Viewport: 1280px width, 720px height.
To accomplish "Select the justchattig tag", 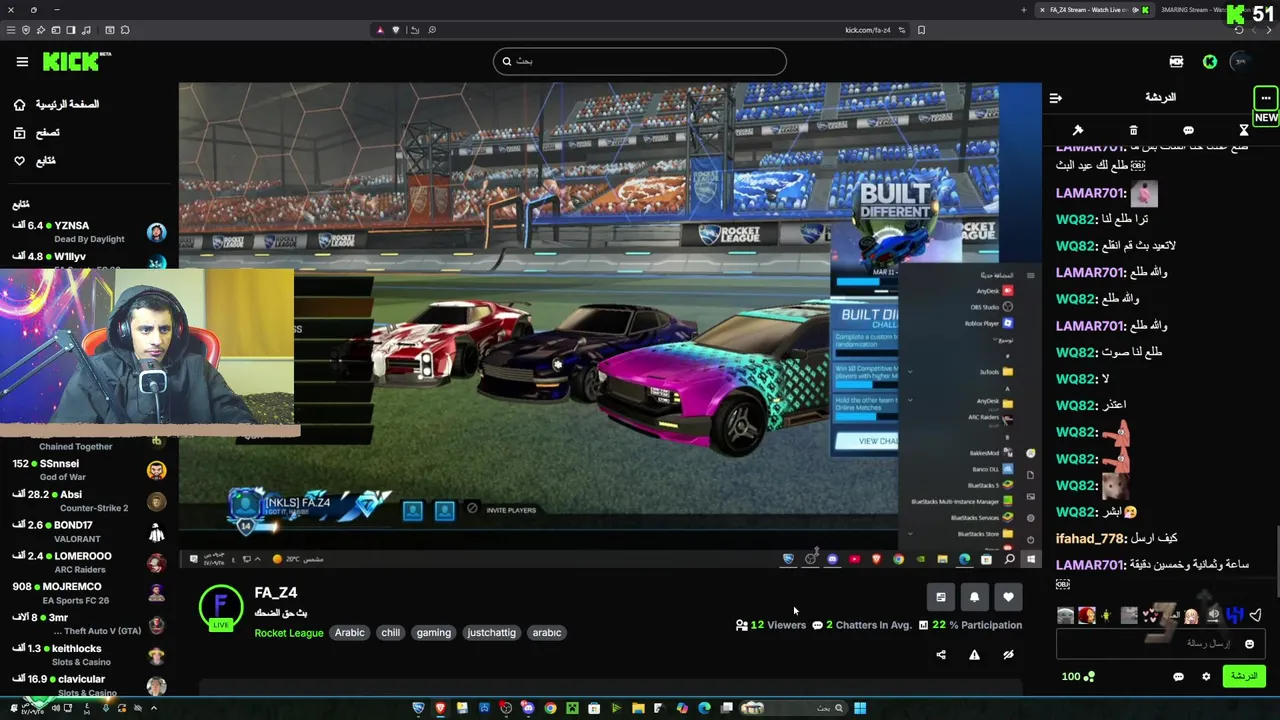I will (x=492, y=633).
